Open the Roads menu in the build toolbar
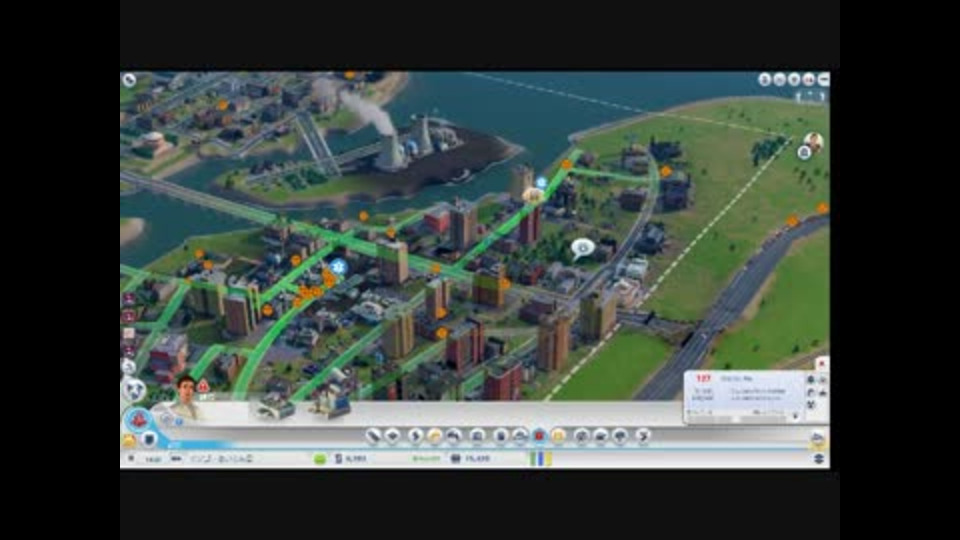This screenshot has width=960, height=540. 373,436
